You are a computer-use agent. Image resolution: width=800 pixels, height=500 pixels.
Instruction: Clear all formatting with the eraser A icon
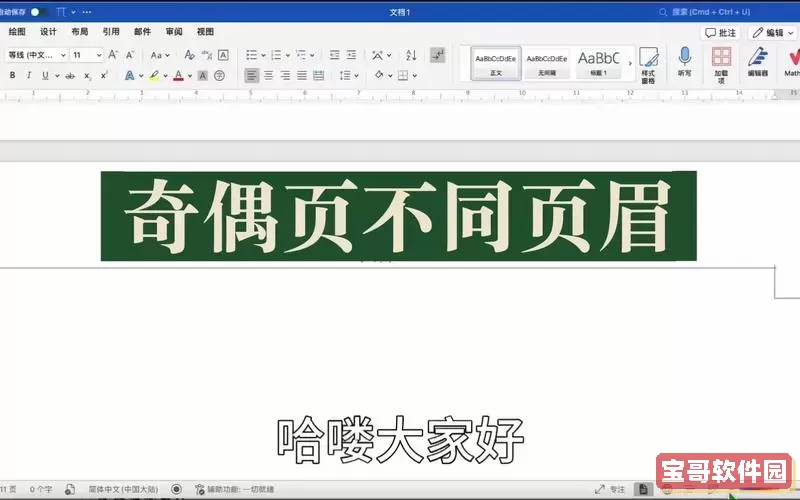pyautogui.click(x=189, y=55)
